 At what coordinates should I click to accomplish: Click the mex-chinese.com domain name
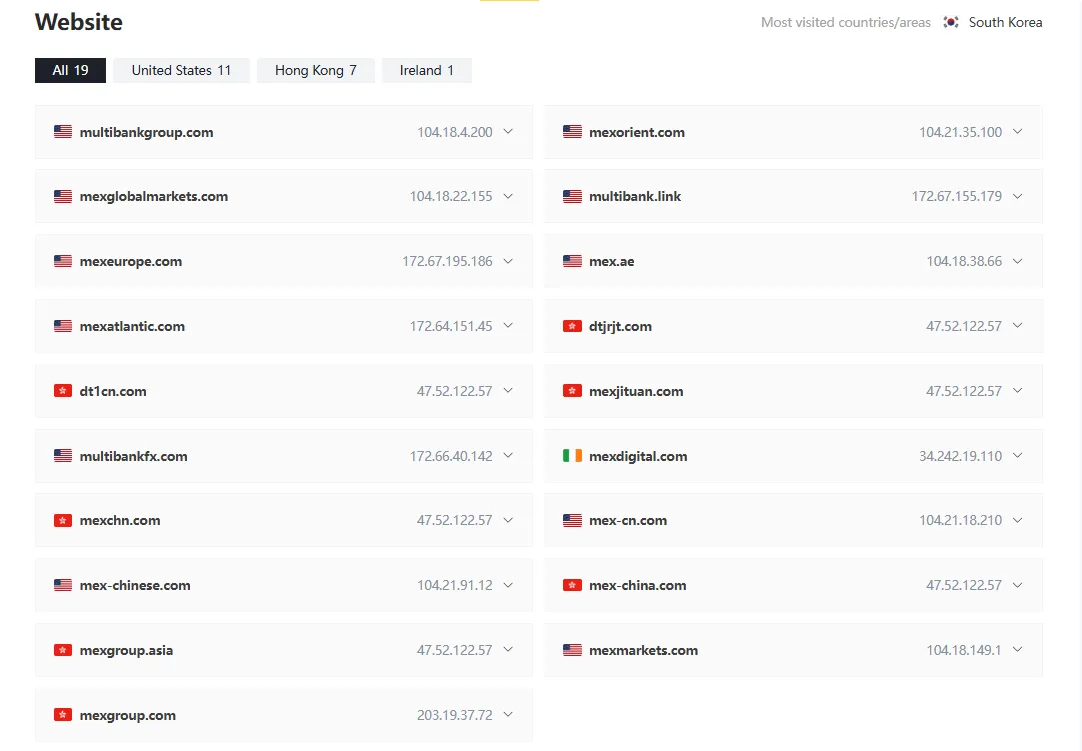coord(135,585)
